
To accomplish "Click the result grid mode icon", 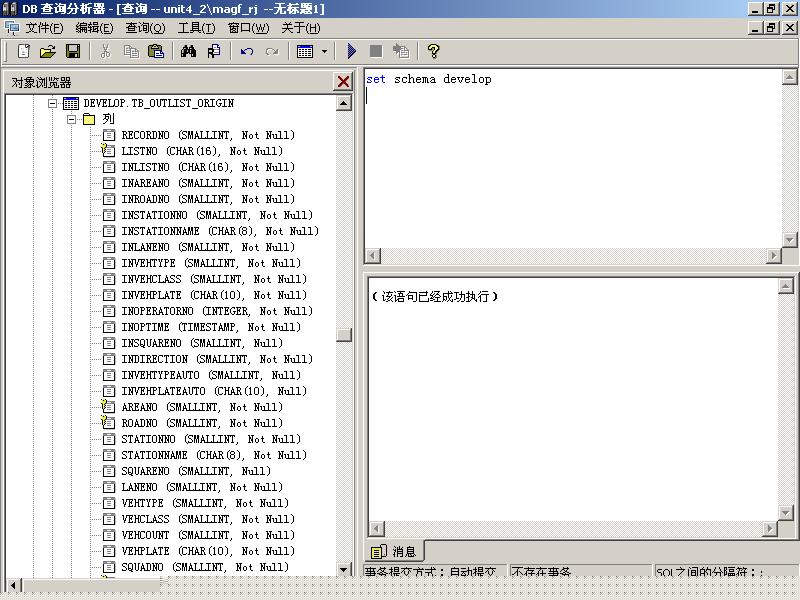I will (x=305, y=51).
